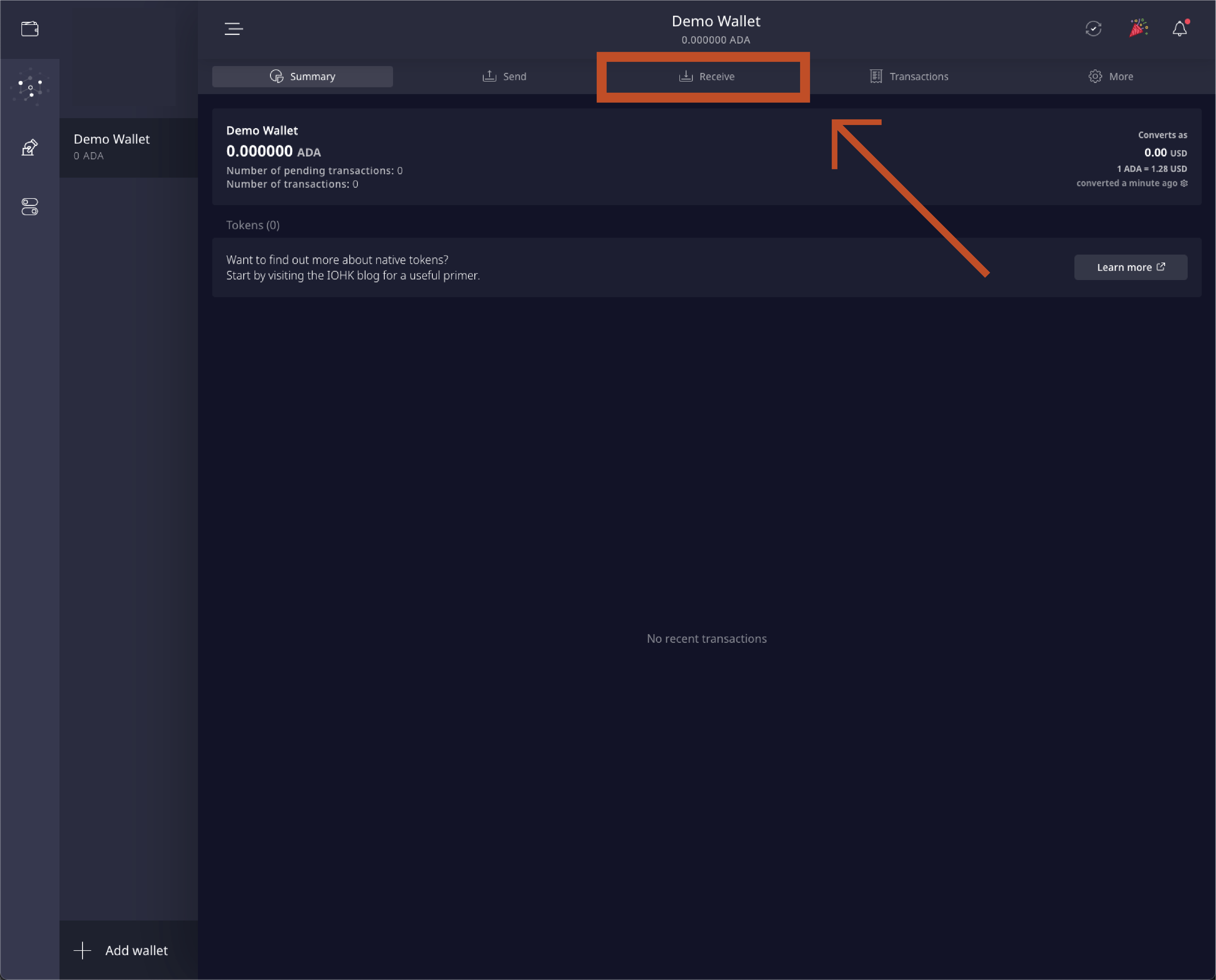Click the No recent transactions text

click(x=707, y=638)
